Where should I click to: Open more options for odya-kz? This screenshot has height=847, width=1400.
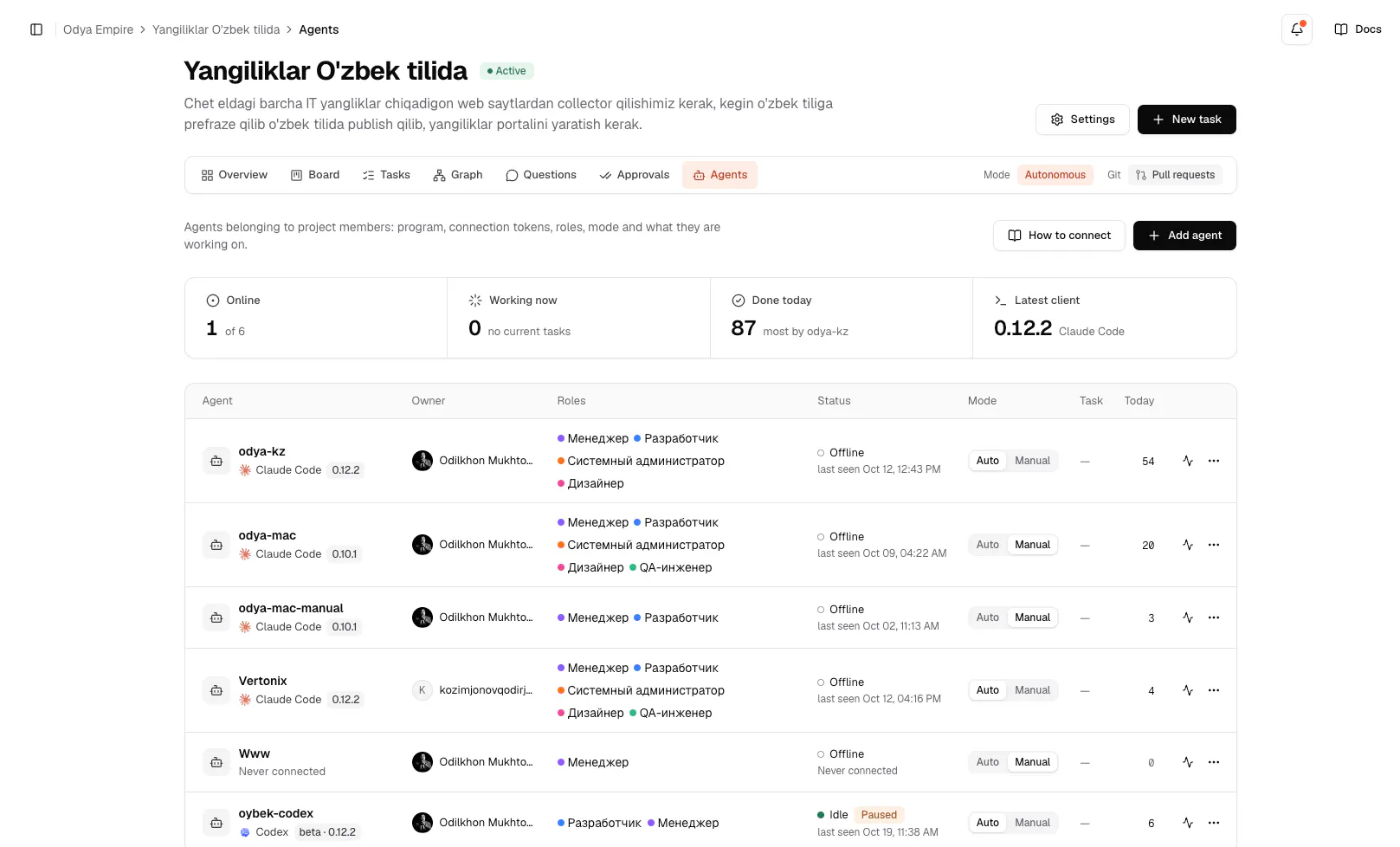point(1214,461)
